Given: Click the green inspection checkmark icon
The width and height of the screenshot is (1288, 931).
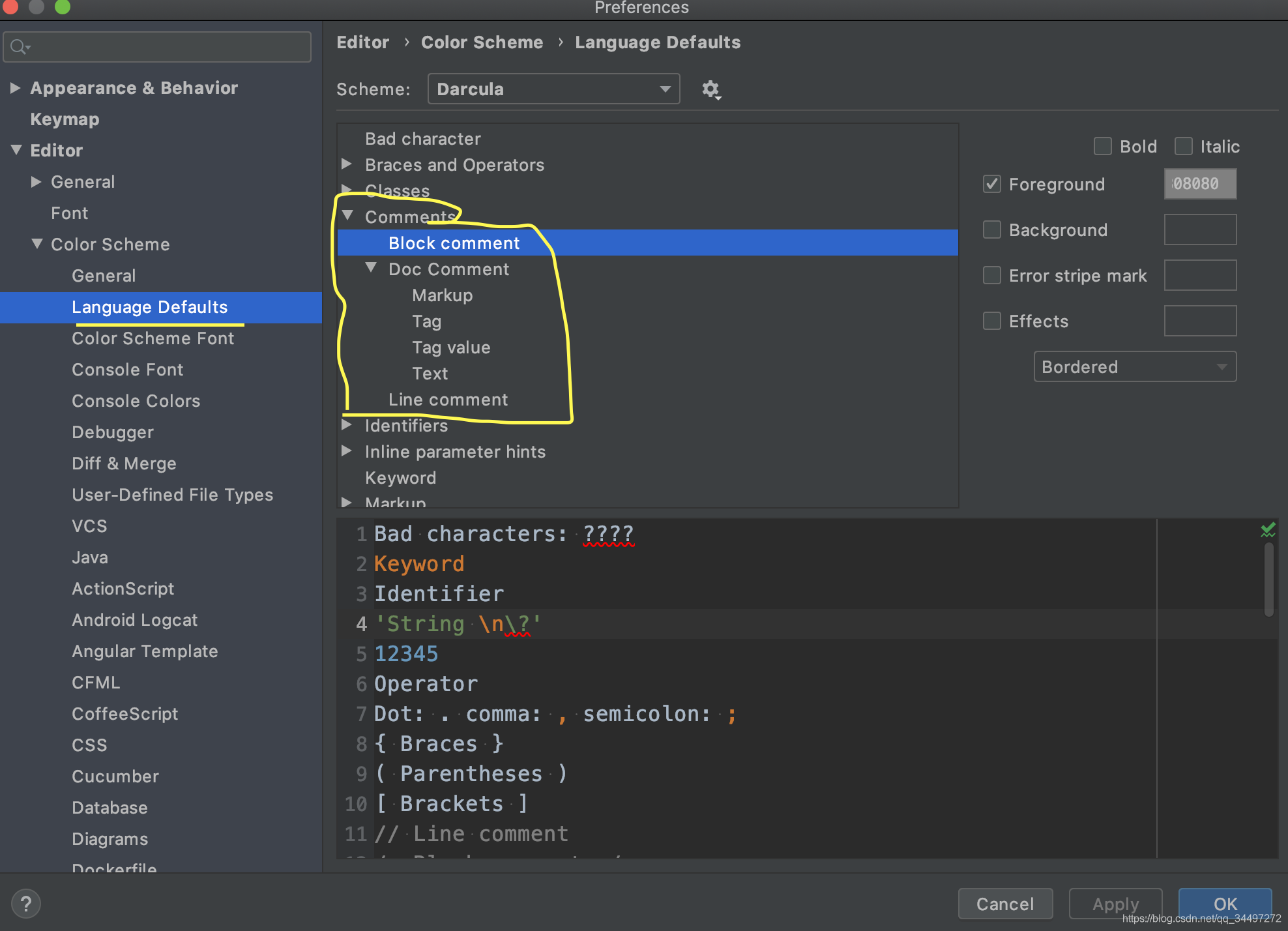Looking at the screenshot, I should pos(1267,530).
